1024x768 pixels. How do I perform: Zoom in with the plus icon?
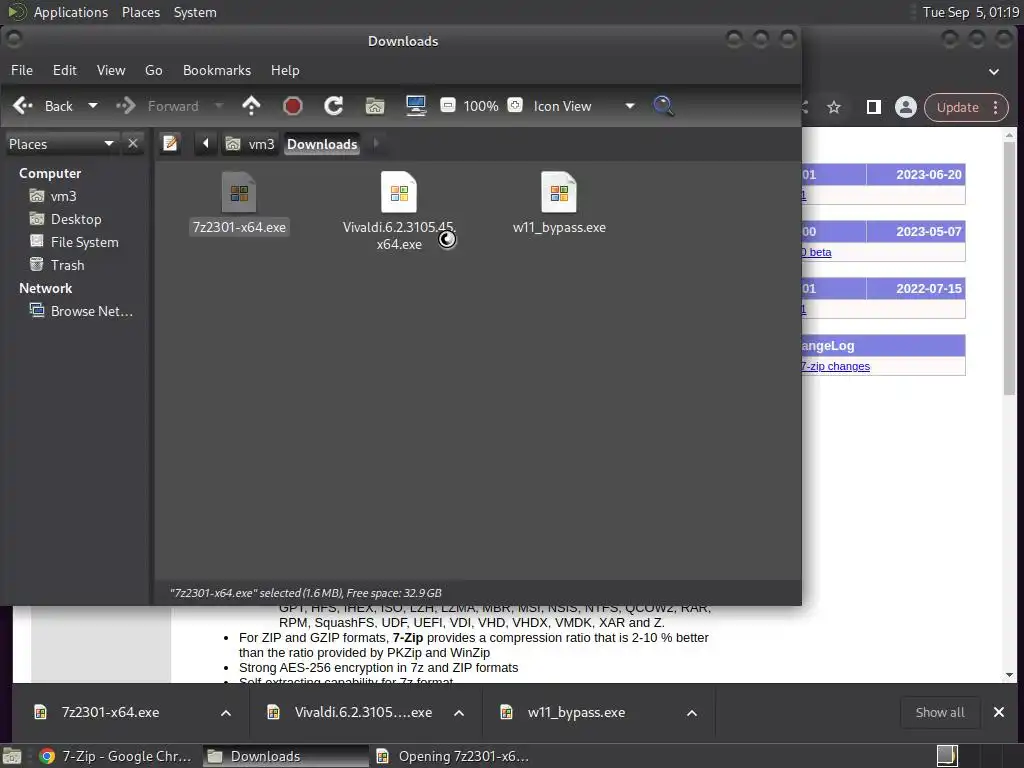tap(515, 105)
